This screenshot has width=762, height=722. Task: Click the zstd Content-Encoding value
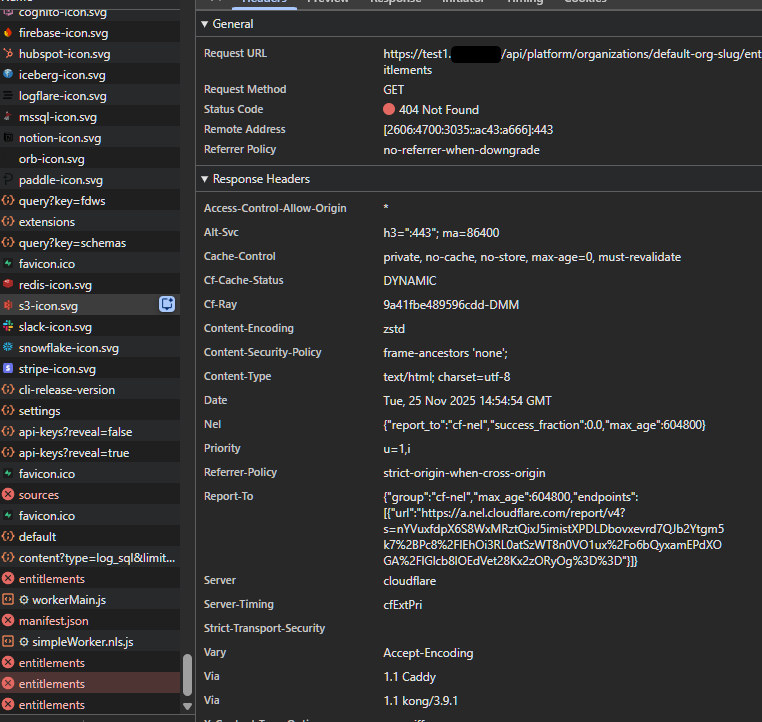(x=394, y=329)
